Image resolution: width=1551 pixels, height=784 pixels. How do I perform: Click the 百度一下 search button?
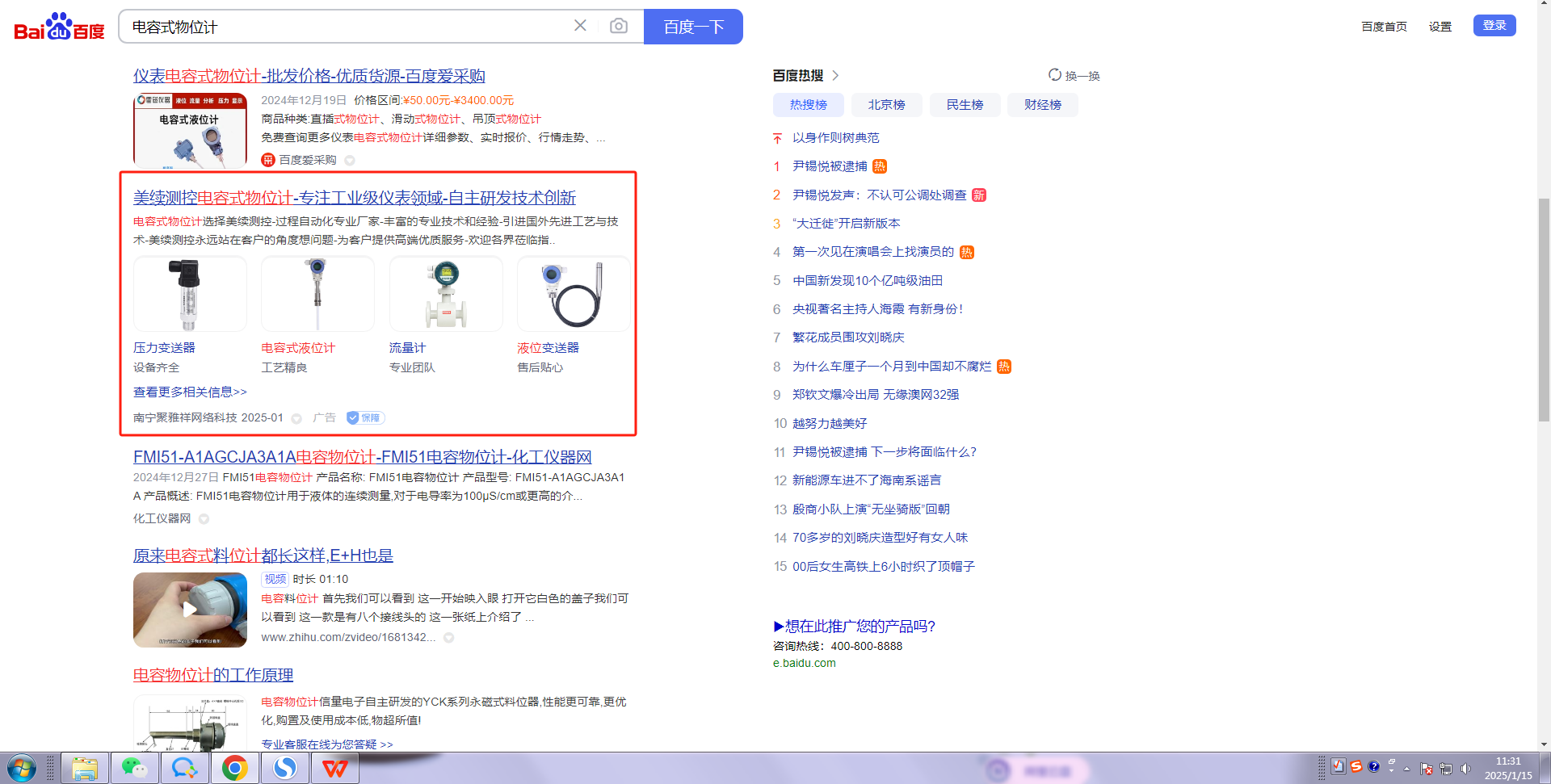(x=693, y=27)
